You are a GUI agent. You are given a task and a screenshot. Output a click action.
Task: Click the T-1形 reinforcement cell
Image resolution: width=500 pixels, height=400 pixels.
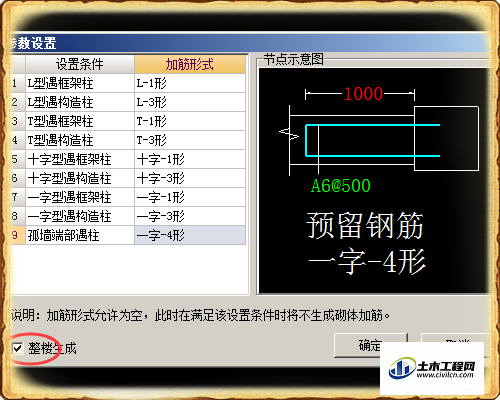point(190,121)
